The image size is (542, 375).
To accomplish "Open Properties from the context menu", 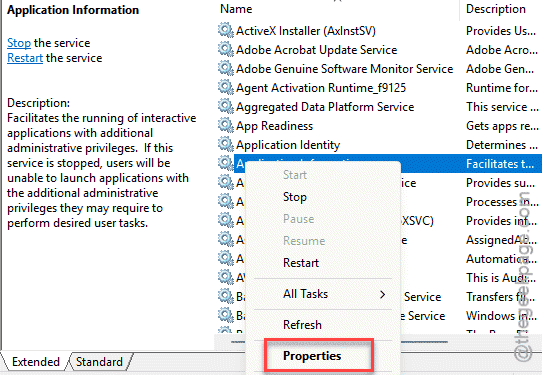I will coord(312,356).
